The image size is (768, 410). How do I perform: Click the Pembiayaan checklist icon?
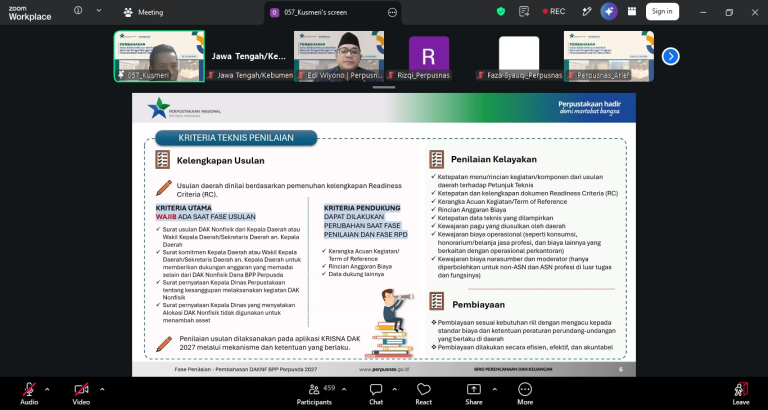pos(436,301)
